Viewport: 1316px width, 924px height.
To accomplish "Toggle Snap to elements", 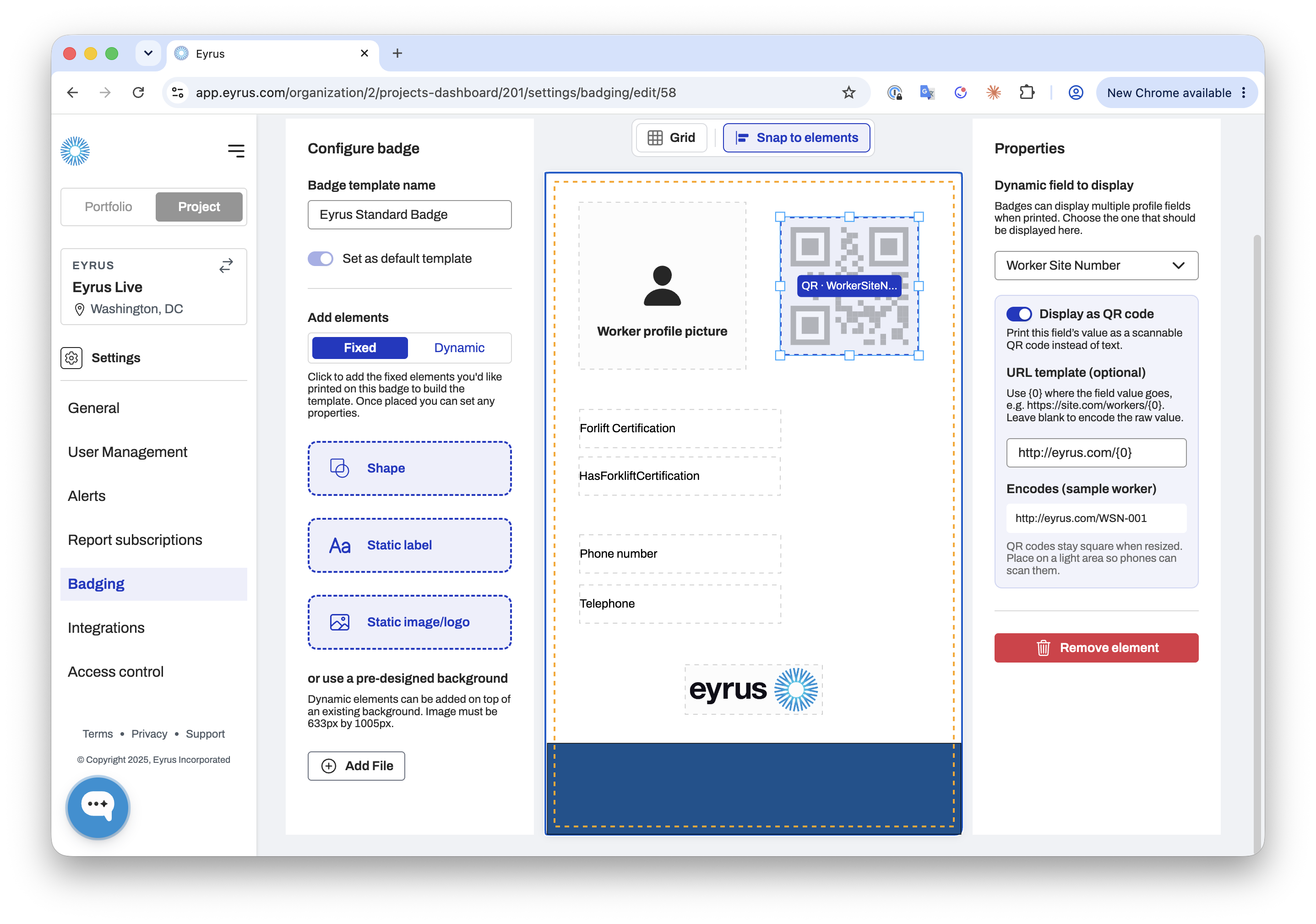I will pyautogui.click(x=796, y=137).
